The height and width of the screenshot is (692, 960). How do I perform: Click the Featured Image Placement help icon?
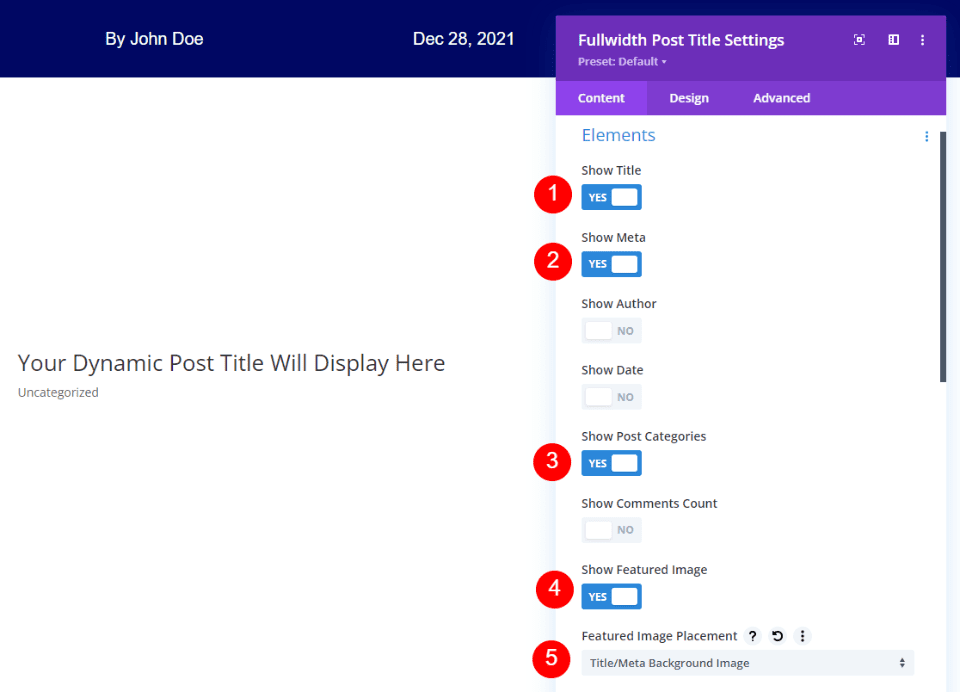pos(752,636)
